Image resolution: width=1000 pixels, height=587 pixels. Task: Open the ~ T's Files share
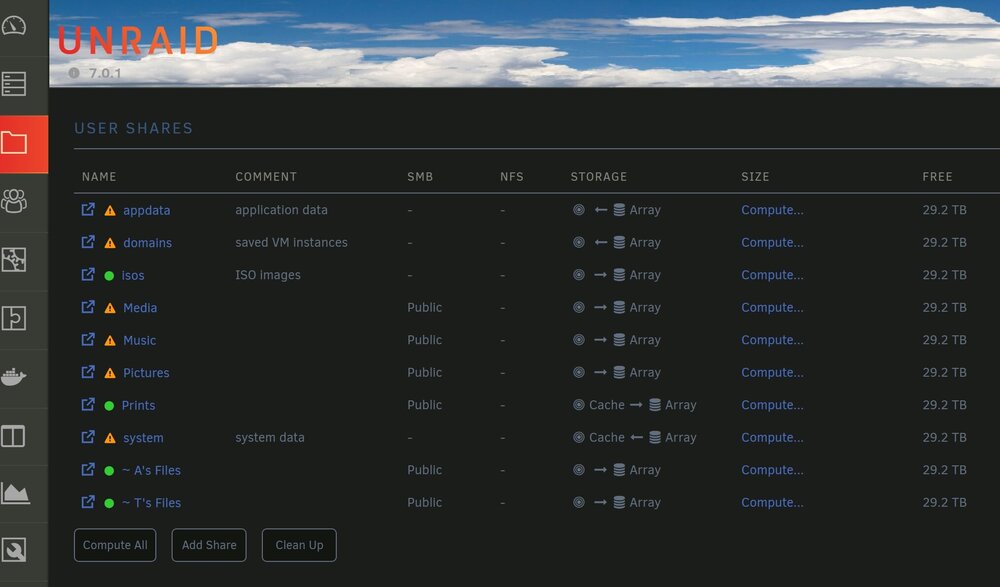point(151,503)
